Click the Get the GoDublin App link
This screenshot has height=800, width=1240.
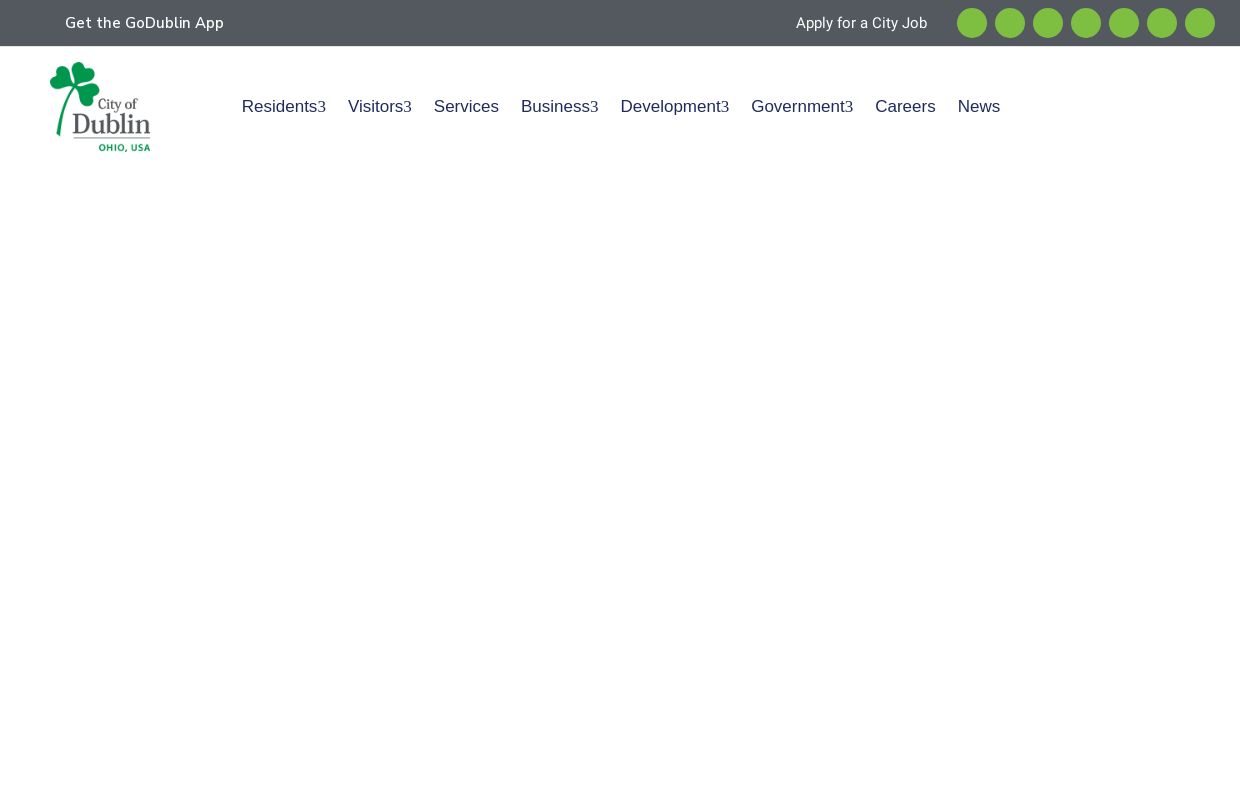pos(144,23)
